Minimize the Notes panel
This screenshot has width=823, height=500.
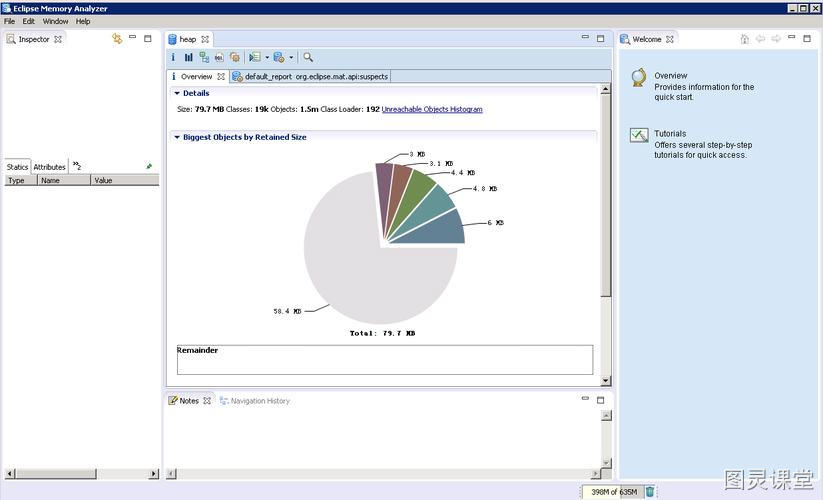click(x=585, y=399)
